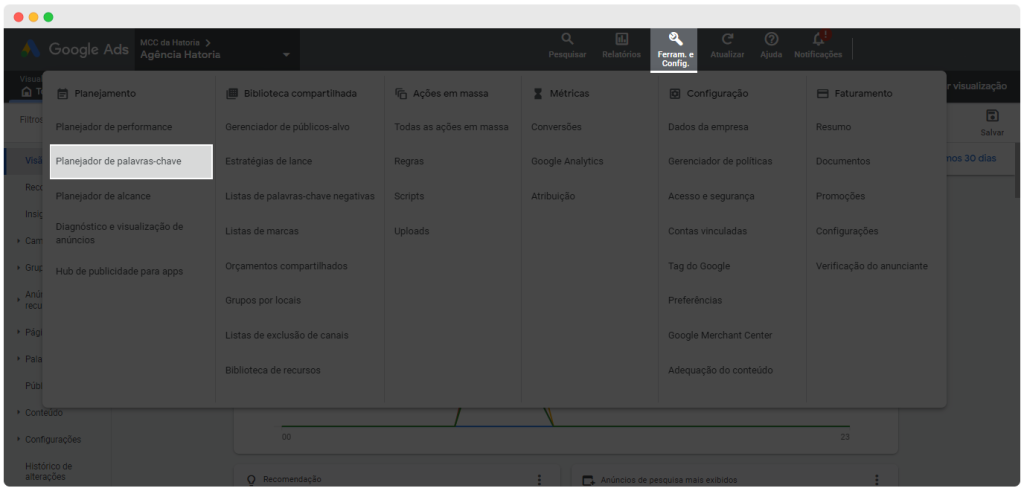Open Acesso e segurança
Screen dimensions: 1024x491
coord(711,196)
